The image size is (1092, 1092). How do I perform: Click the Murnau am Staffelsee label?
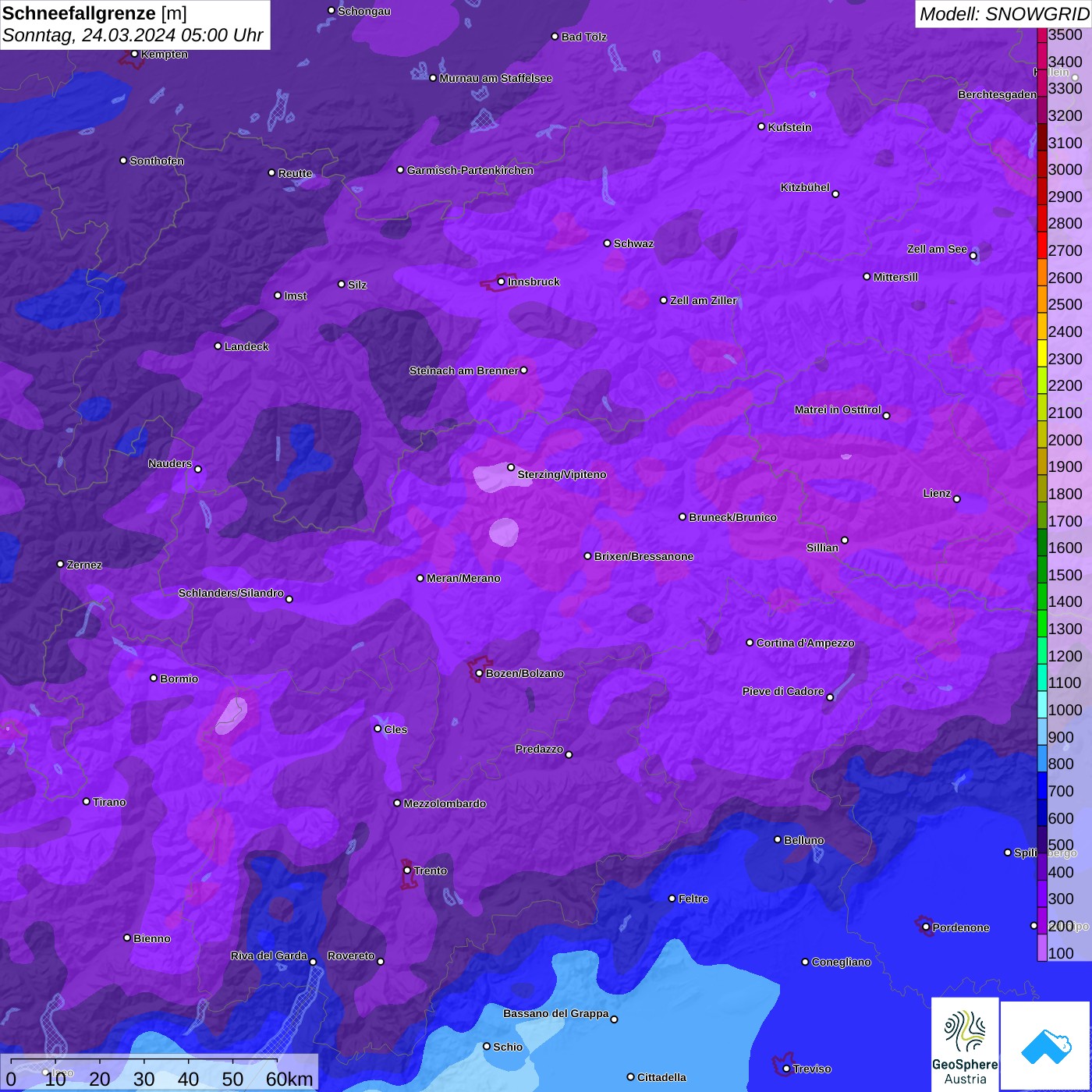496,78
